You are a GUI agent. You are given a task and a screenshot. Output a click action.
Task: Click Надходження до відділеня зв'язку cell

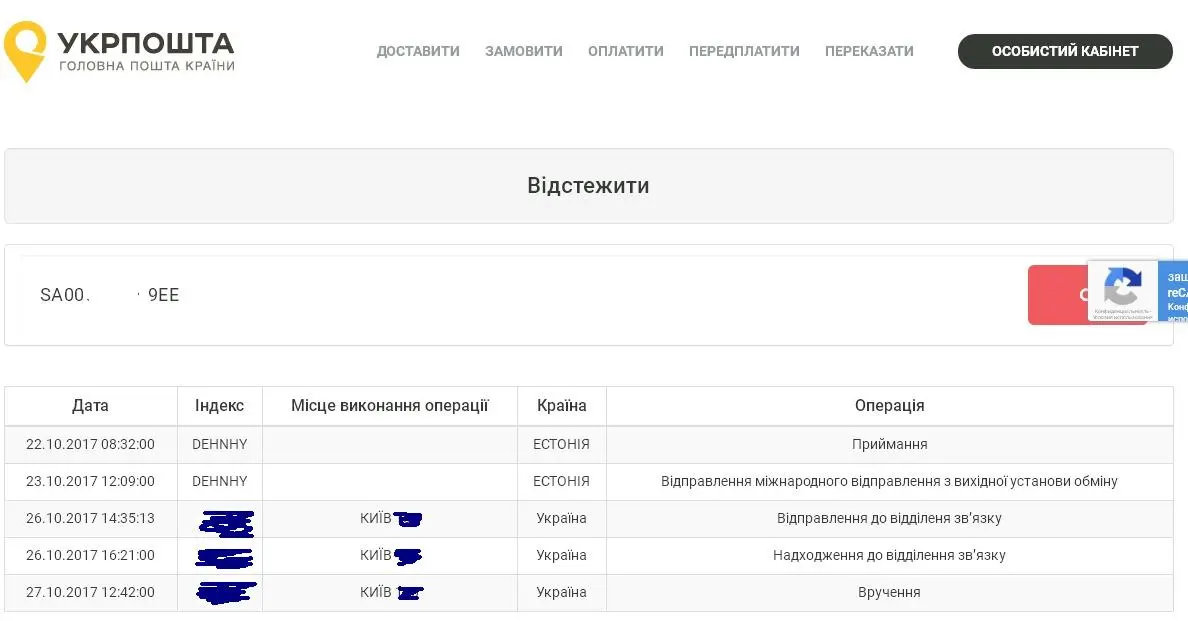[x=889, y=556]
